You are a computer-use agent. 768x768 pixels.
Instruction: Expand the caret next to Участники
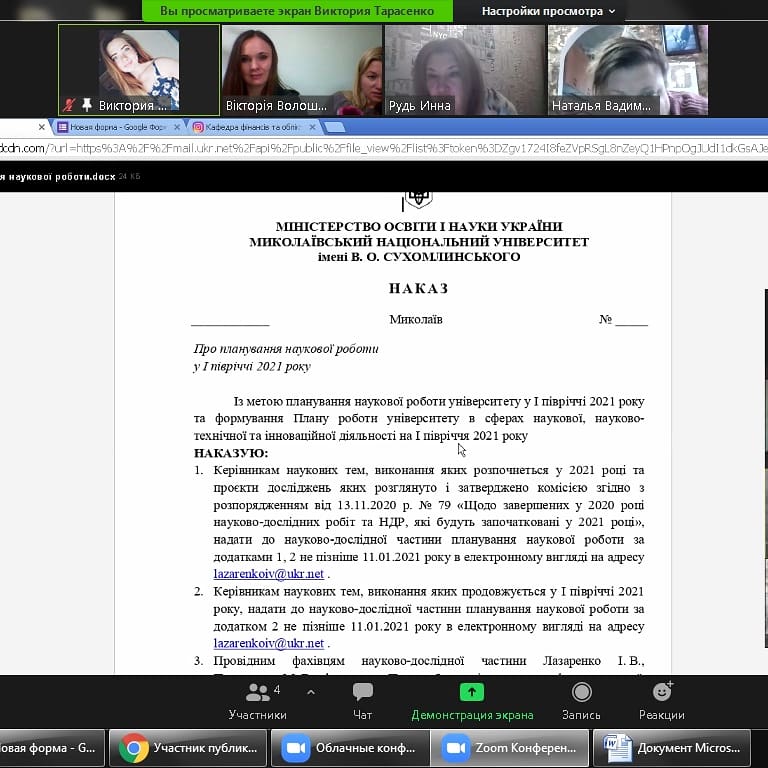[x=310, y=692]
